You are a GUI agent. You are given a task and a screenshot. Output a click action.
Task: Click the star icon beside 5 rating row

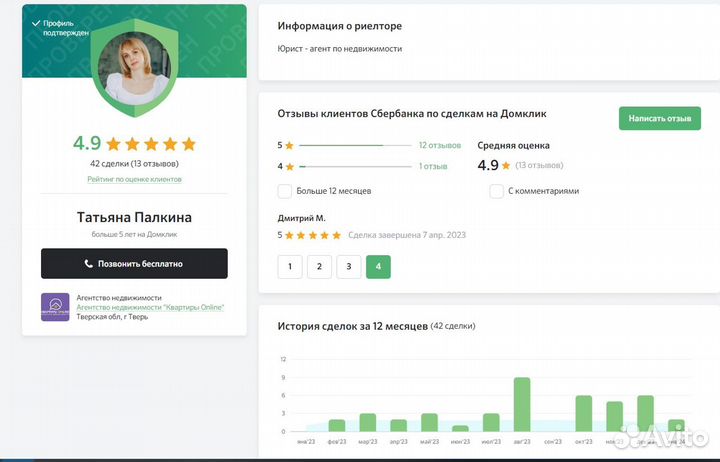coord(289,146)
